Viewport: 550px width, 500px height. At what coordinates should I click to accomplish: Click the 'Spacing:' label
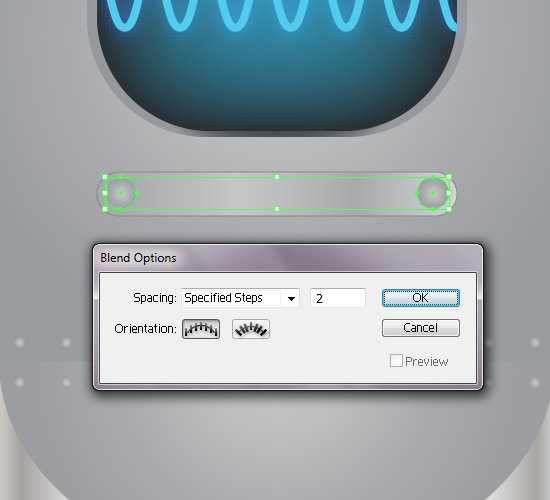[x=155, y=298]
